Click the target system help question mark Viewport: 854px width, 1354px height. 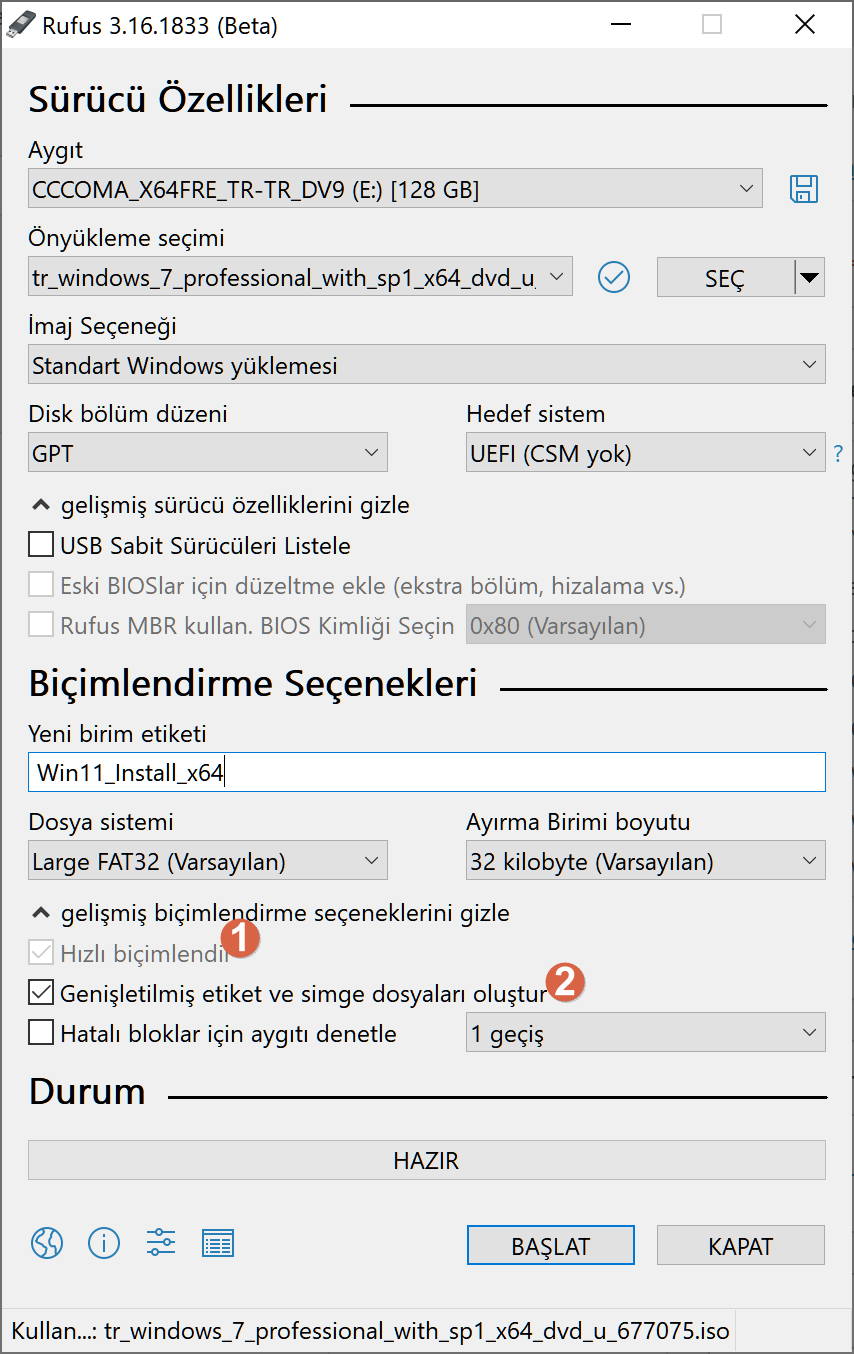838,454
